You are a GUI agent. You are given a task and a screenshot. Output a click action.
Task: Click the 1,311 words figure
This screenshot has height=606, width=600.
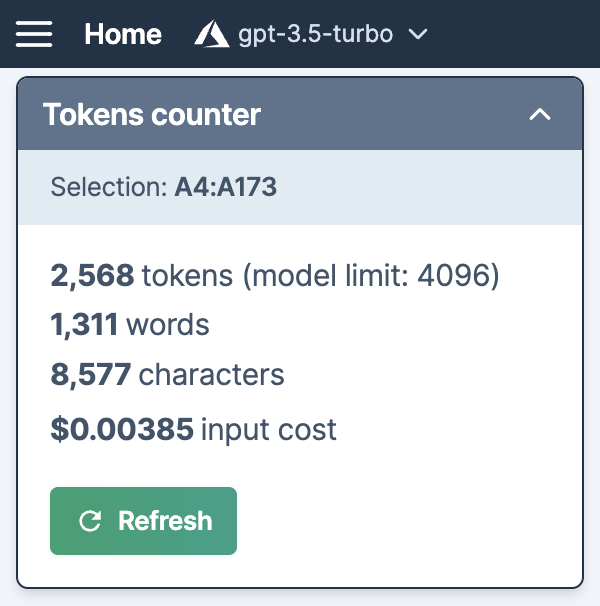84,325
